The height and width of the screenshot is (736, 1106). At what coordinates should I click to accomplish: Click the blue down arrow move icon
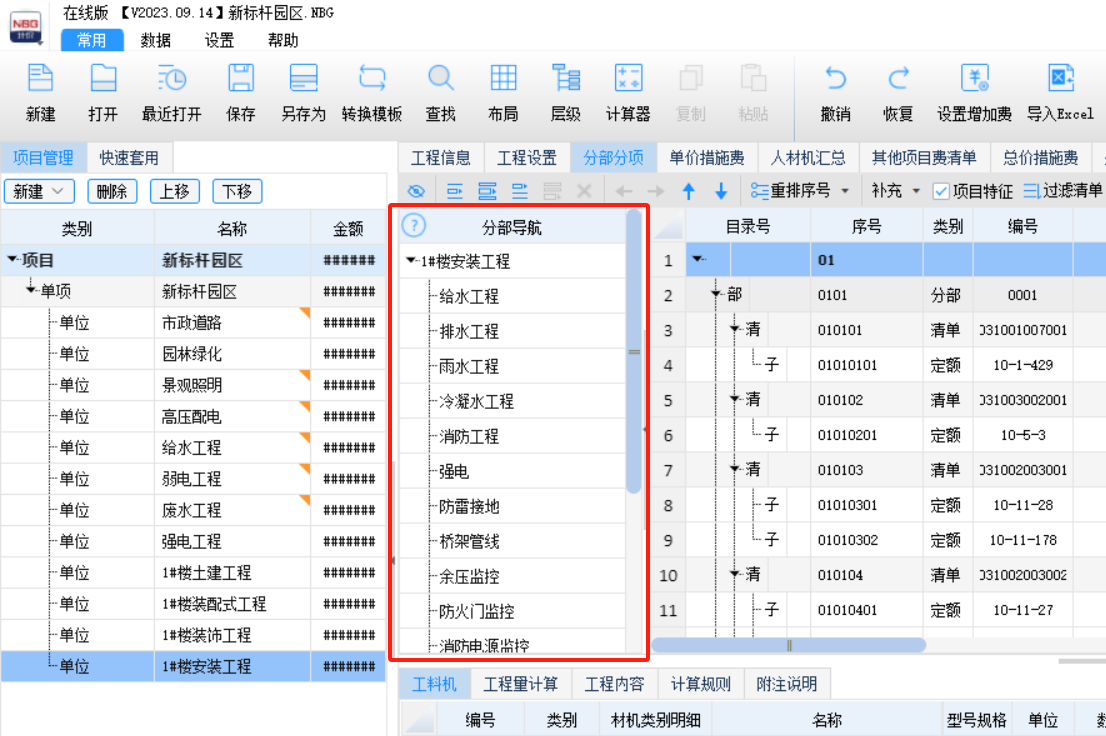tap(721, 191)
